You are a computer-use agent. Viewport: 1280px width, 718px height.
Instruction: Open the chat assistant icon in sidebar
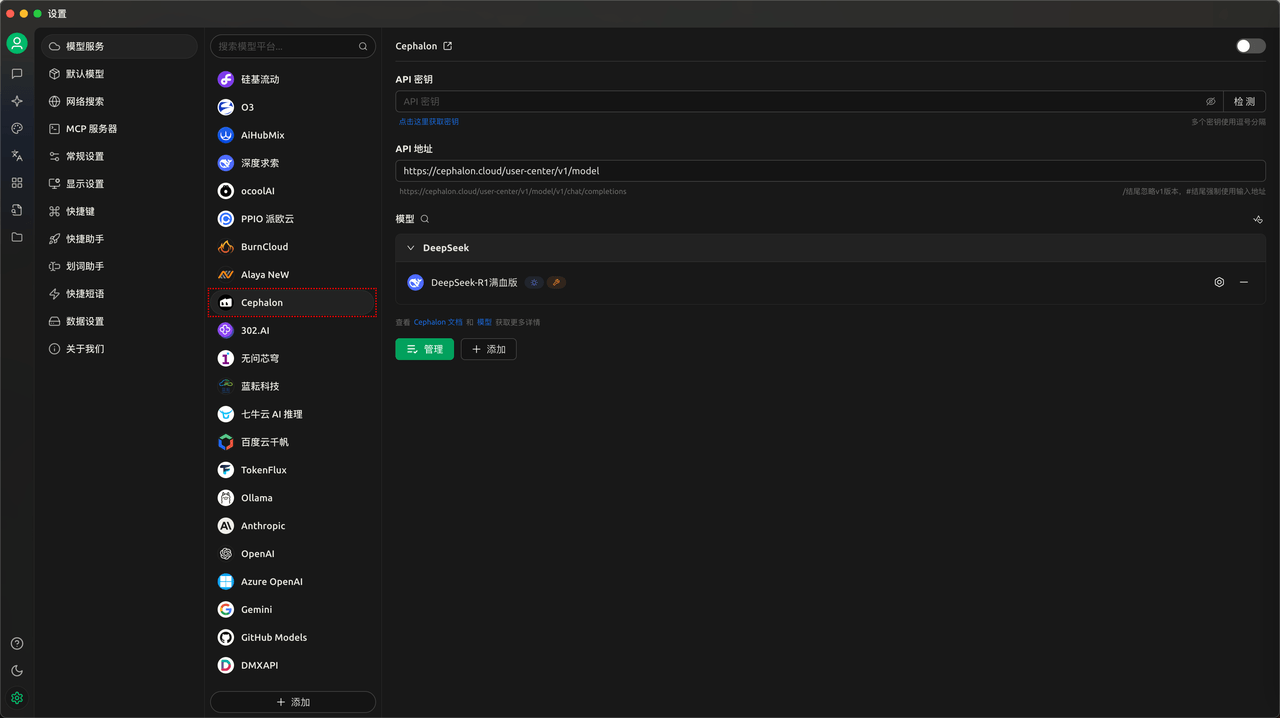pyautogui.click(x=17, y=74)
